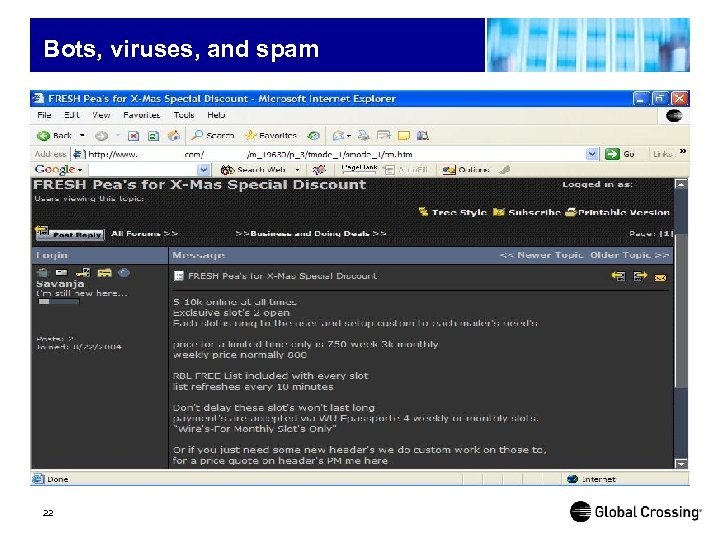Open the Back history dropdown arrow
The width and height of the screenshot is (720, 540).
(82, 135)
